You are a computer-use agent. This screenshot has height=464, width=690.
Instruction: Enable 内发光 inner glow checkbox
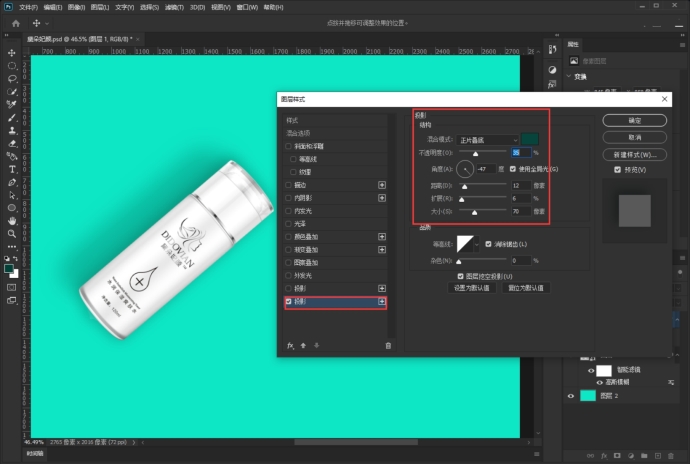[289, 211]
